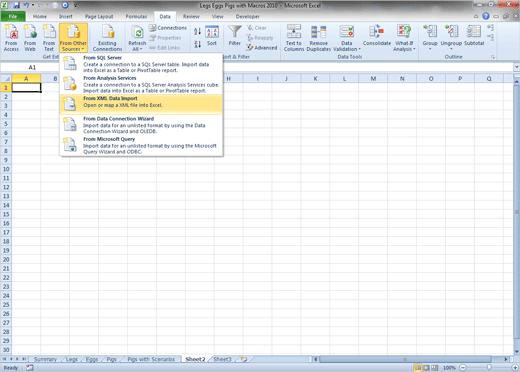Viewport: 520px width, 372px height.
Task: Click the Subtotal icon
Action: (474, 35)
